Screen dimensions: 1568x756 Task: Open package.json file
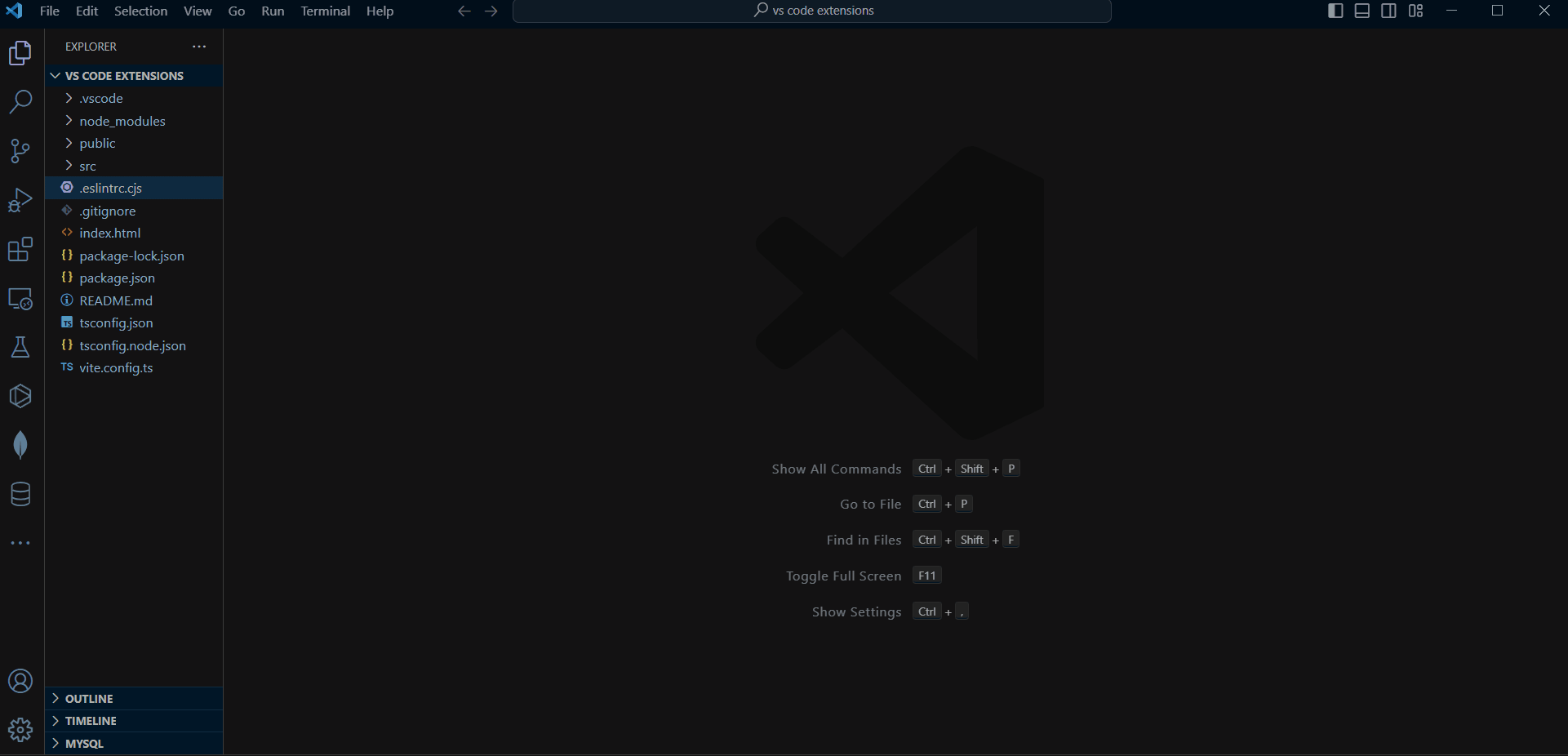point(134,278)
